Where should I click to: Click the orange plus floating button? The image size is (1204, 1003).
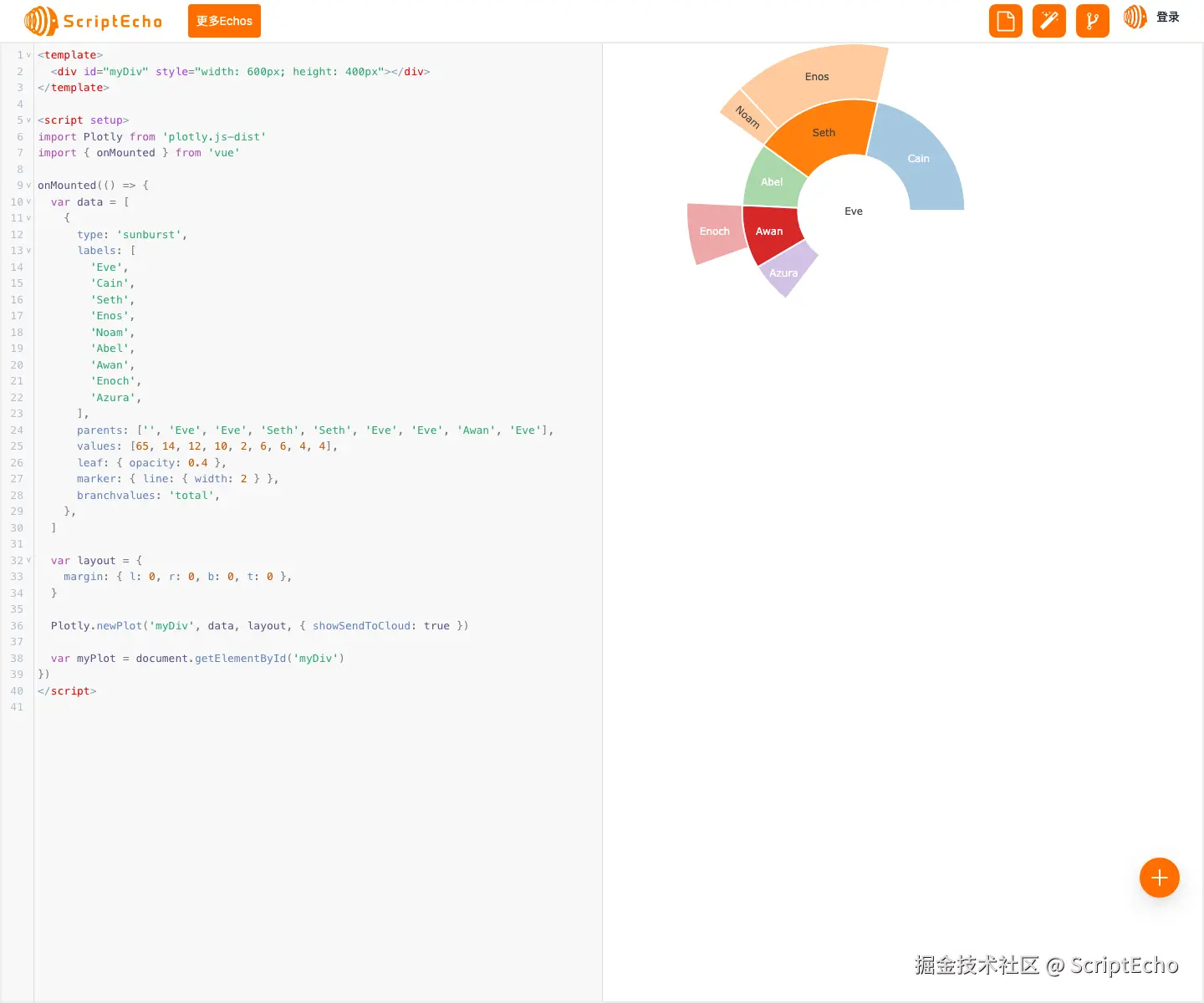[x=1160, y=878]
